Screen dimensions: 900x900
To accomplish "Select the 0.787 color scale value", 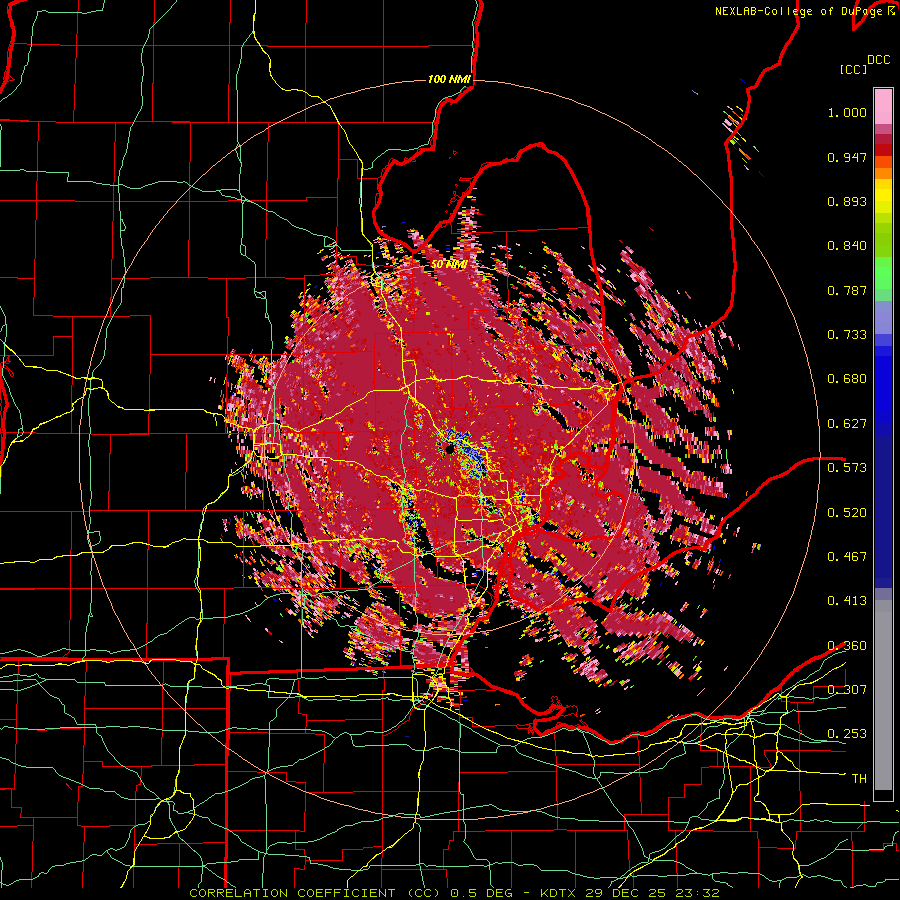I will pos(847,290).
